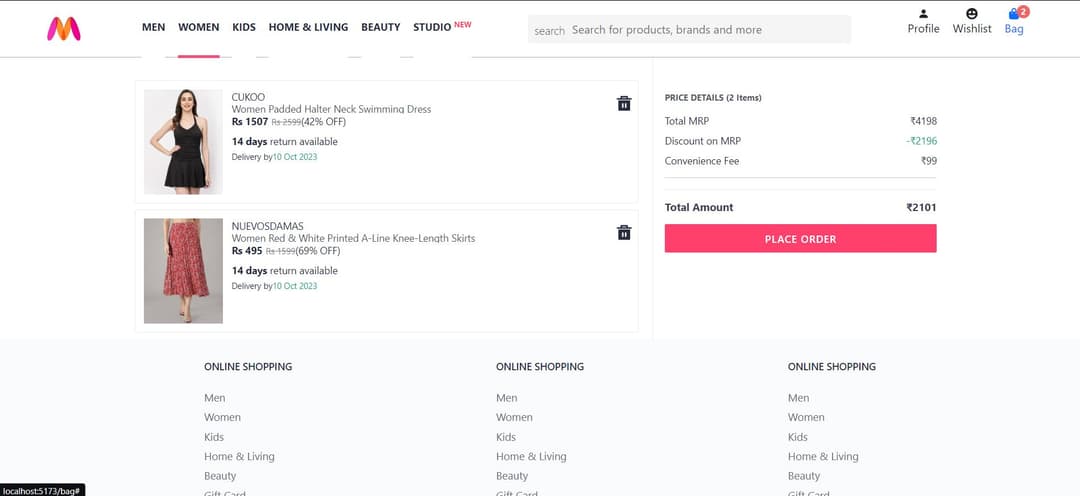Click the (69% OFF) discount text
This screenshot has height=496, width=1080.
coord(318,251)
